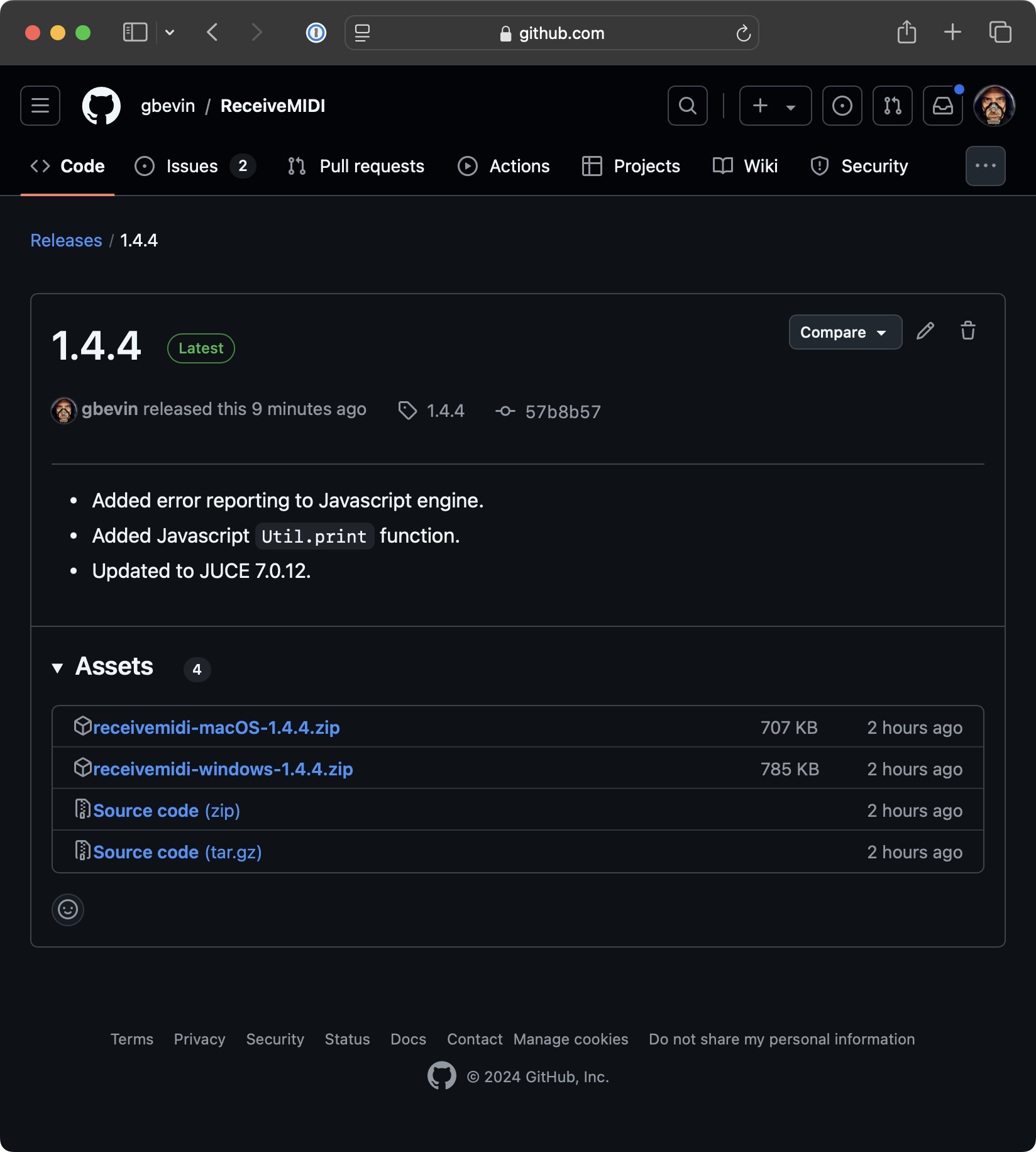Open the 1.4.4 tag link
This screenshot has width=1036, height=1152.
pos(431,411)
